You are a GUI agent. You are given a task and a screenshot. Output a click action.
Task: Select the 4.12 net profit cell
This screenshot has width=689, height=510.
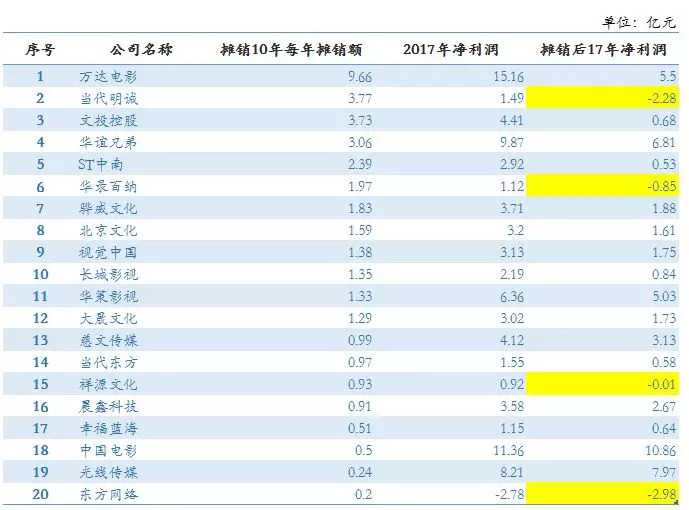(512, 340)
